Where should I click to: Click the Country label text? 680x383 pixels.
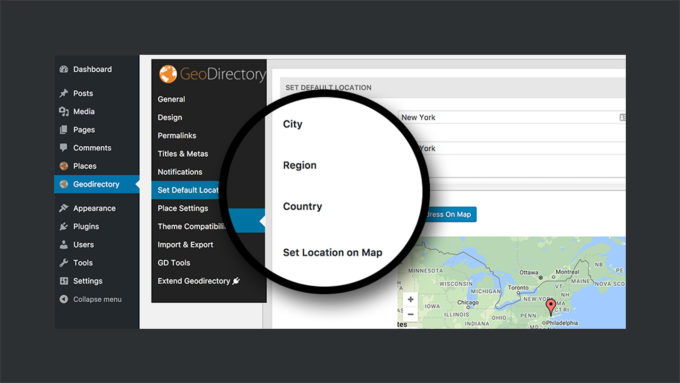coord(302,206)
